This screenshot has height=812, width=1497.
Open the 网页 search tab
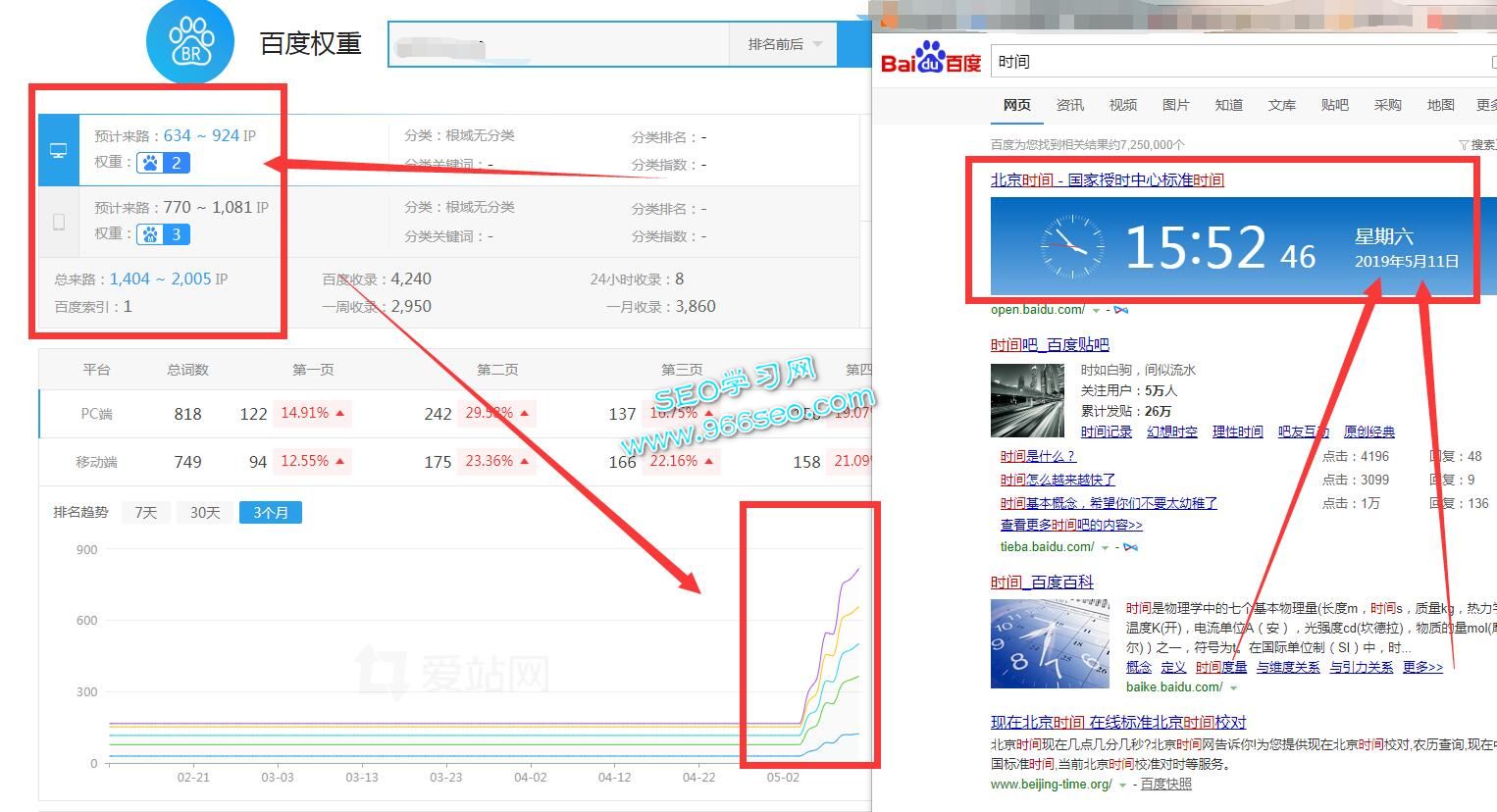tap(1017, 105)
